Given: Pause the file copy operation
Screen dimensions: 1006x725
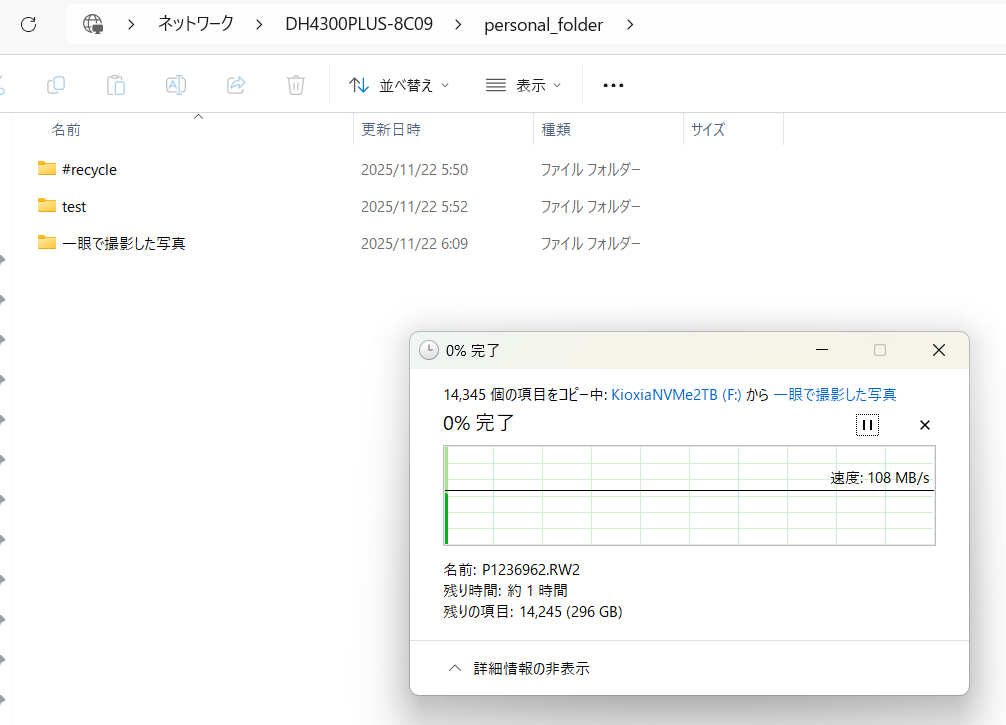Looking at the screenshot, I should (x=867, y=425).
